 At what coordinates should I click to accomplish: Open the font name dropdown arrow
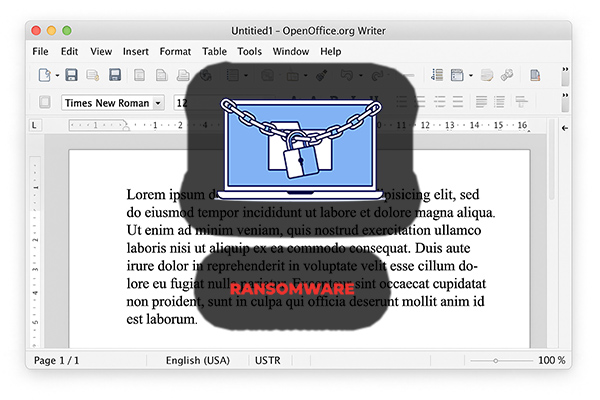[x=158, y=103]
